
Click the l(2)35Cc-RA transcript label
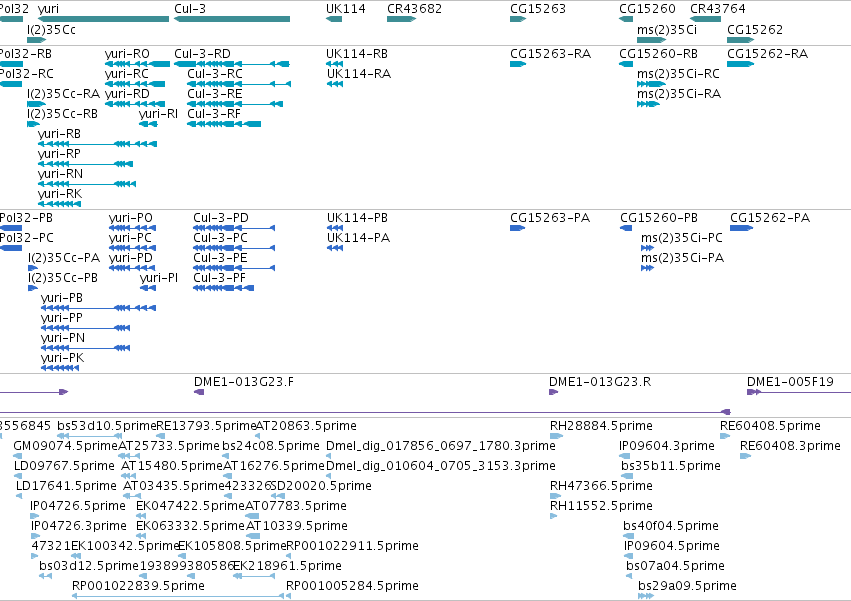pyautogui.click(x=63, y=94)
